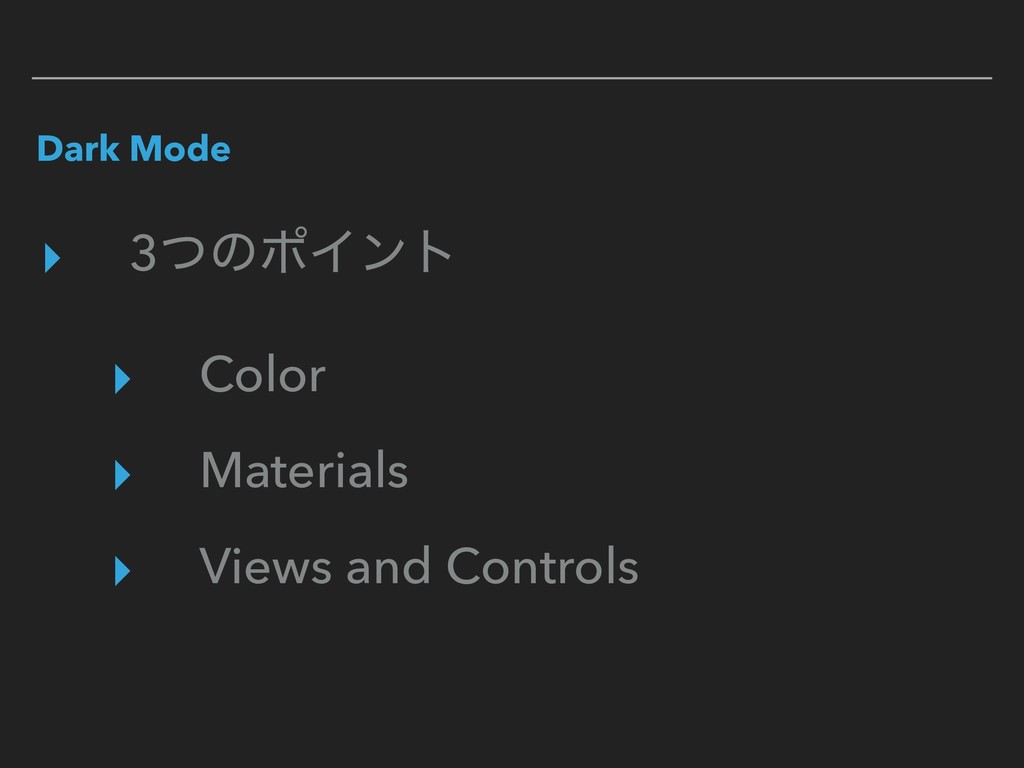The width and height of the screenshot is (1024, 768).
Task: Expand the Materials bullet triangle
Action: click(x=122, y=475)
